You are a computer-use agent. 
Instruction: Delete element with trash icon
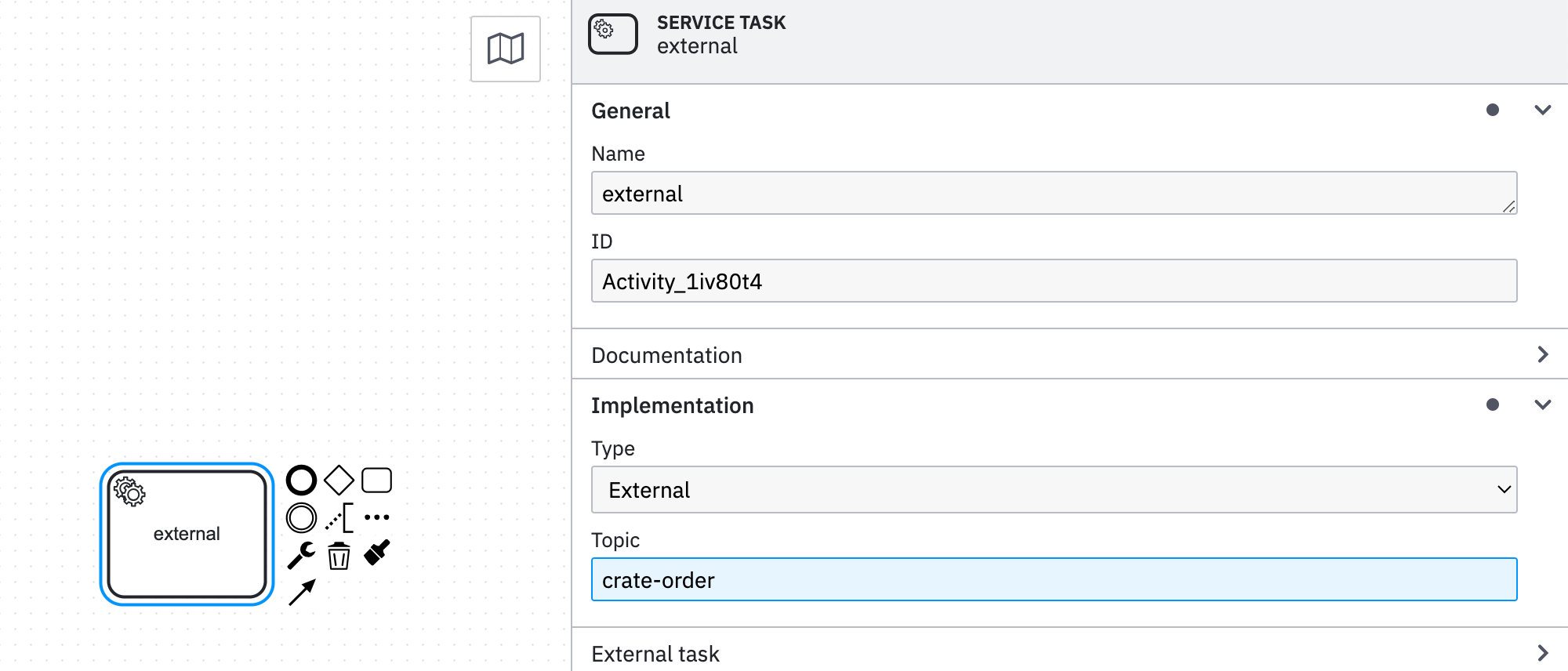click(339, 555)
